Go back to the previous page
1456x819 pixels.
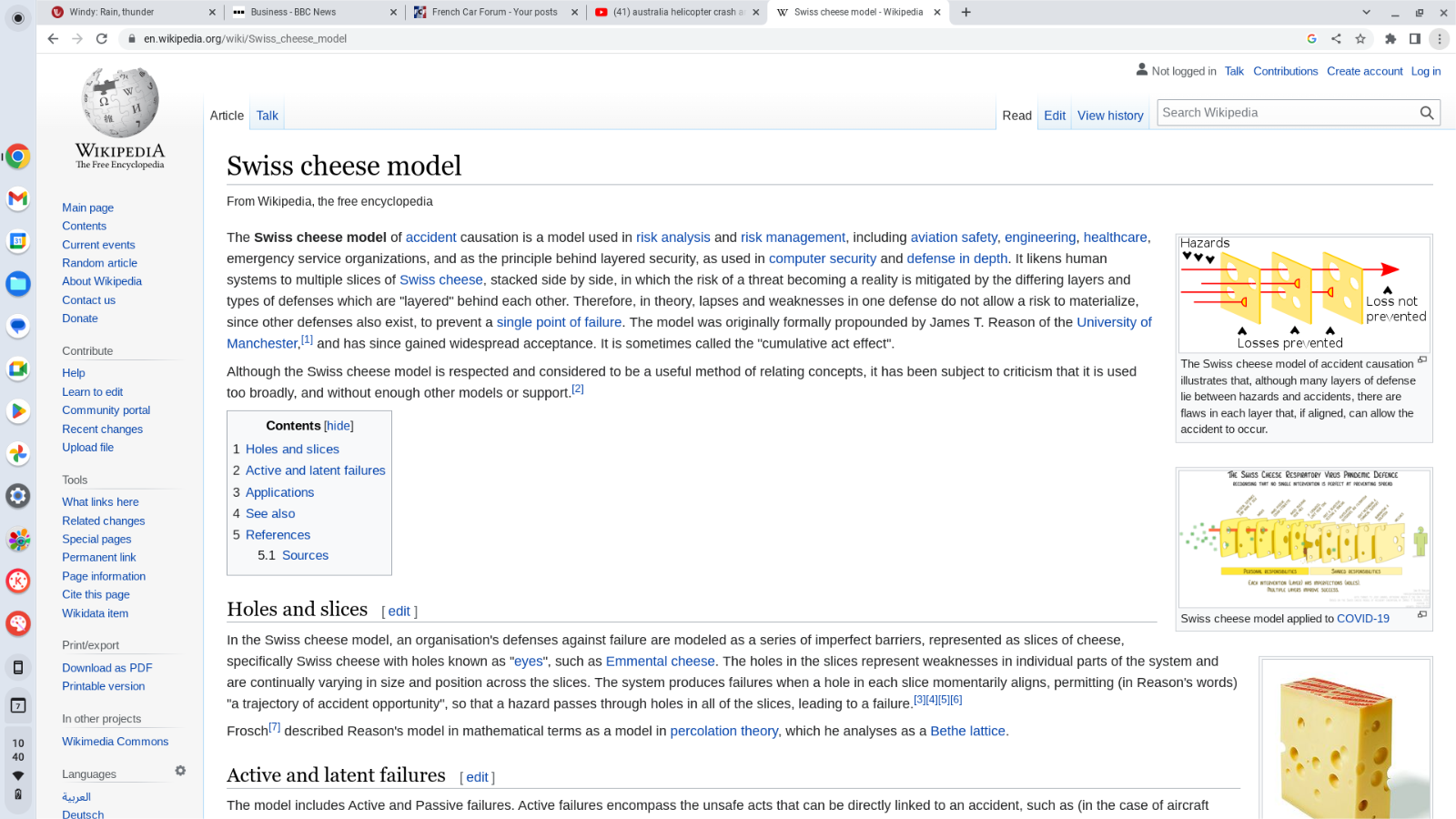[53, 38]
